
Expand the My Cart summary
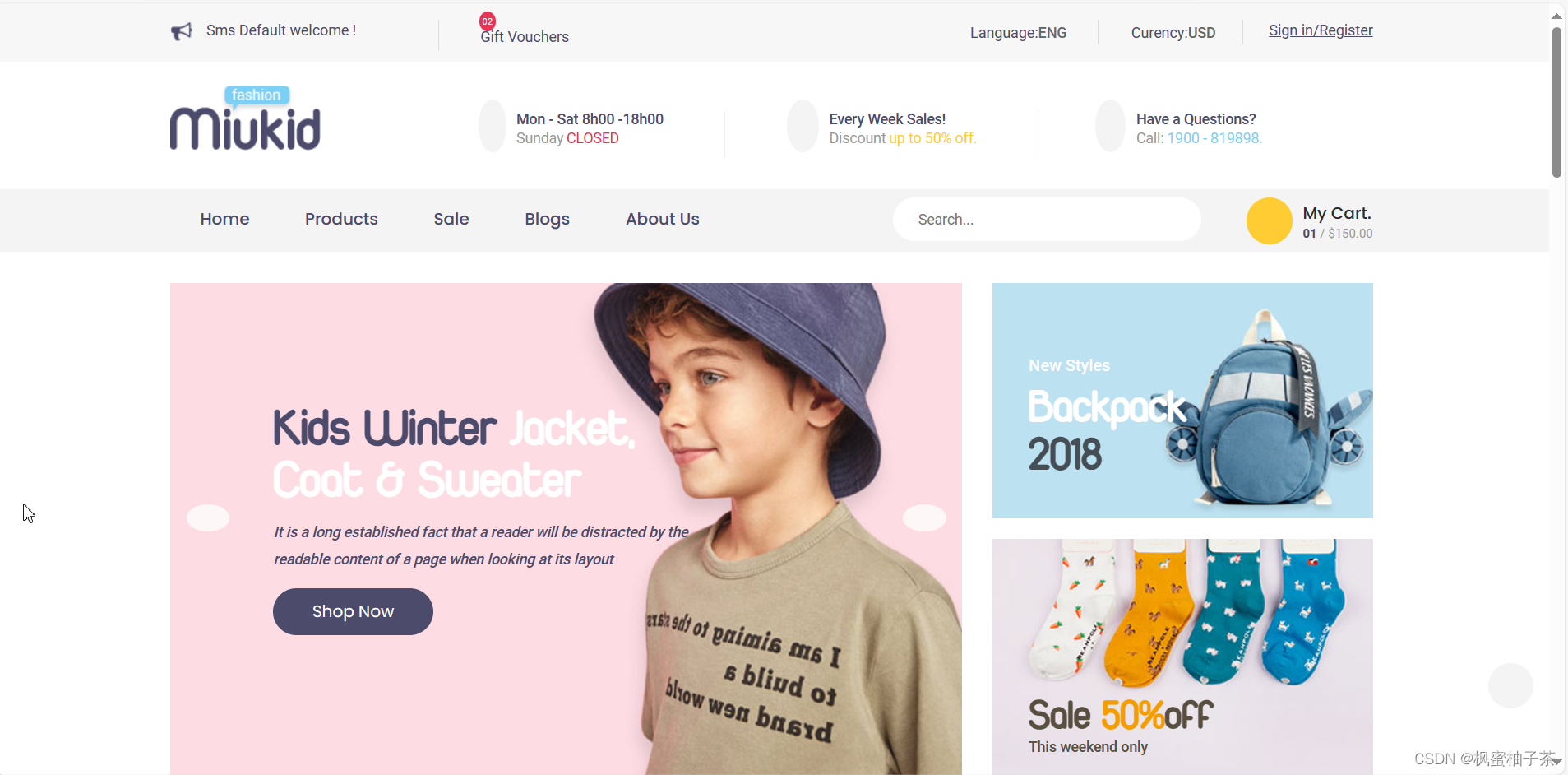(x=1337, y=222)
